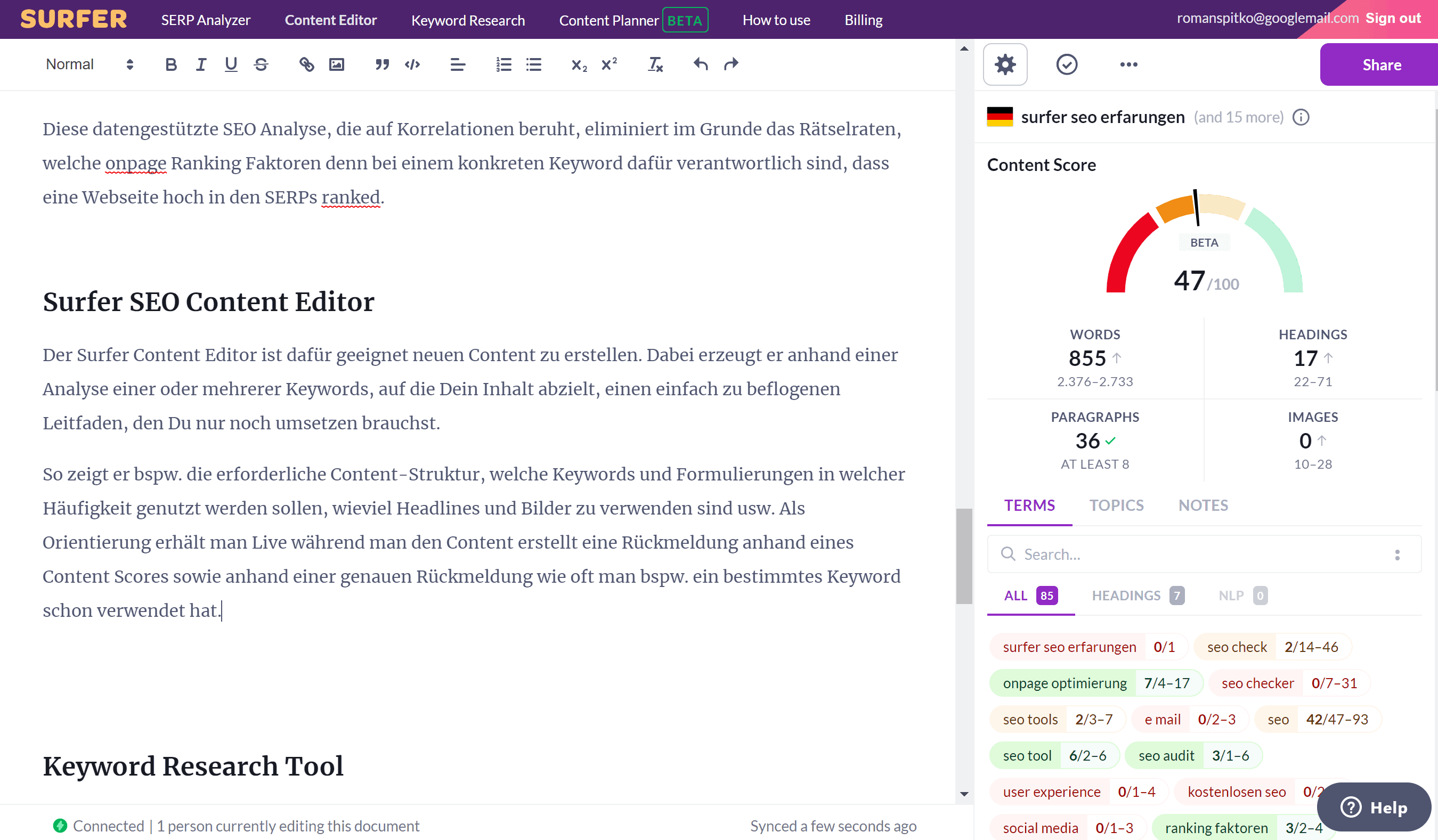Switch to the TERMS tab

[1029, 505]
